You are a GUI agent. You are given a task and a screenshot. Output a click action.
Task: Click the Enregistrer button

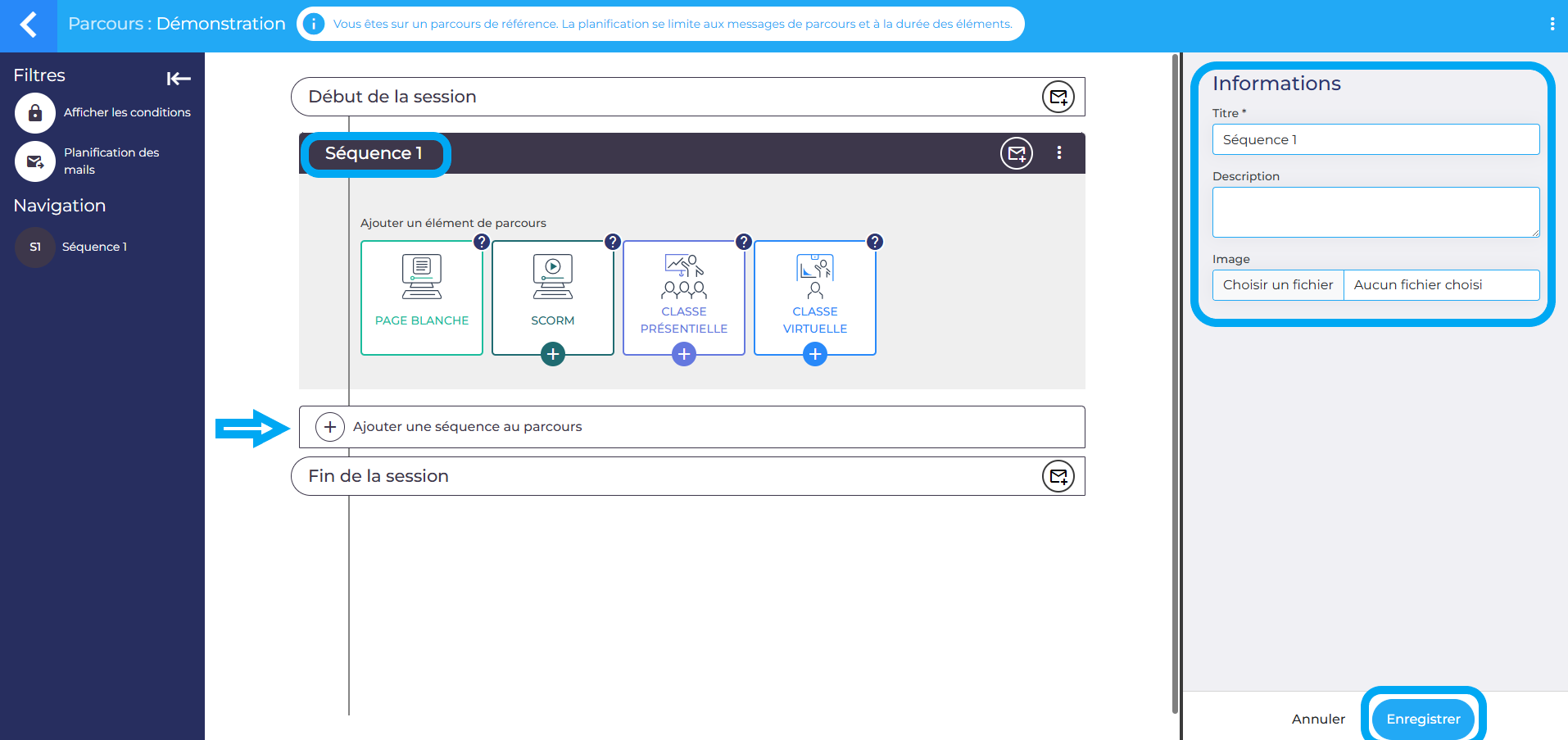click(x=1423, y=719)
